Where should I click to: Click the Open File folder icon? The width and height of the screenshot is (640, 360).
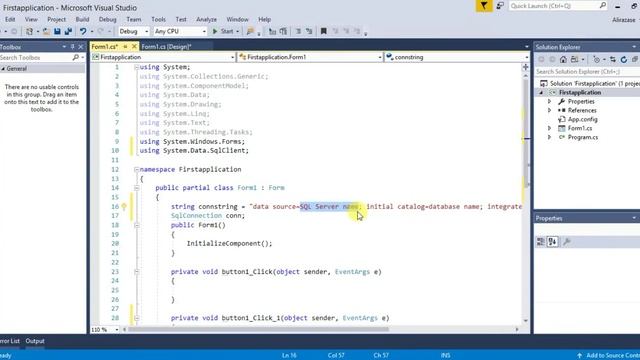point(47,31)
